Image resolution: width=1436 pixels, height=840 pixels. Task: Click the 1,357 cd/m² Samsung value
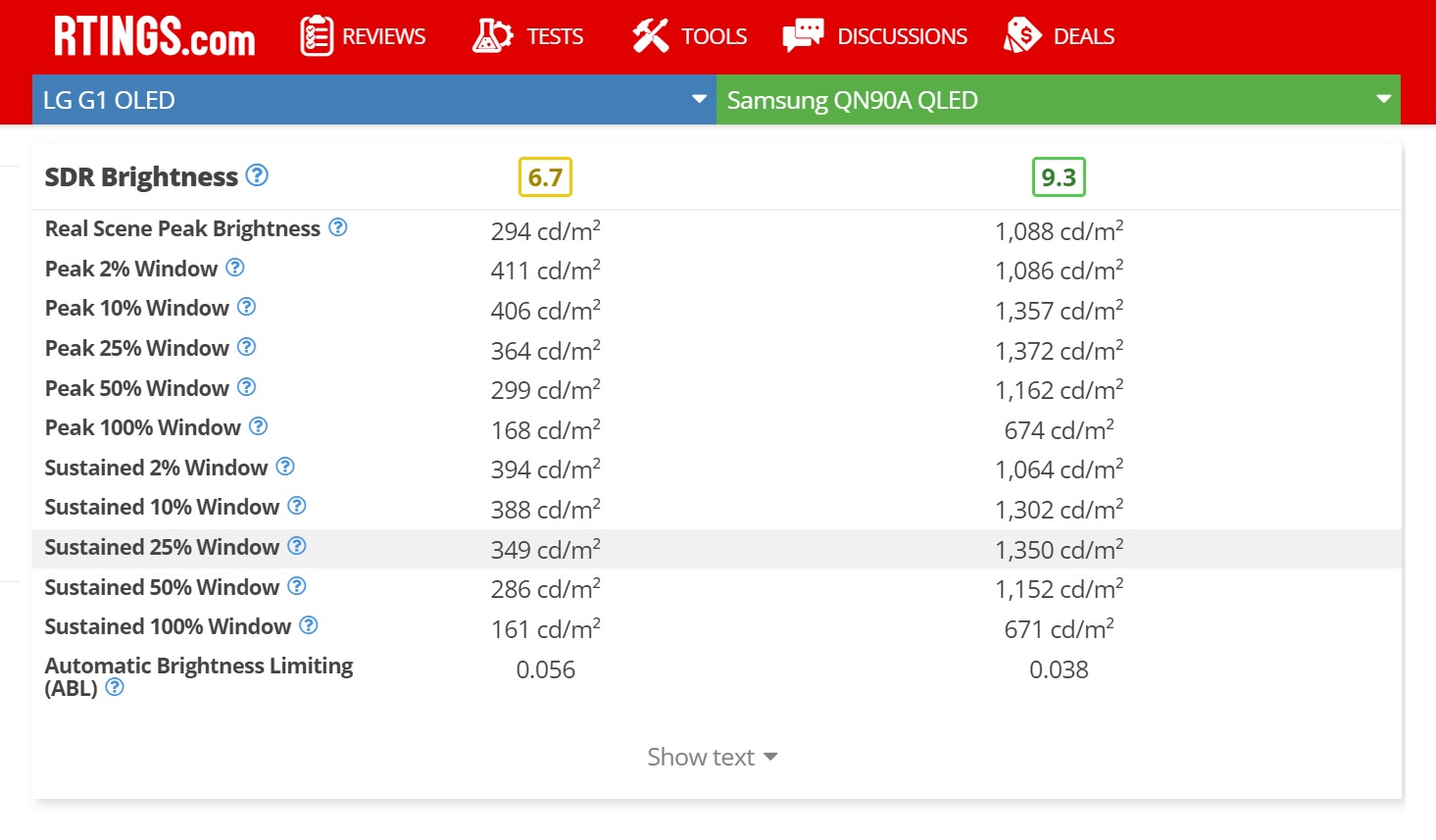1059,310
